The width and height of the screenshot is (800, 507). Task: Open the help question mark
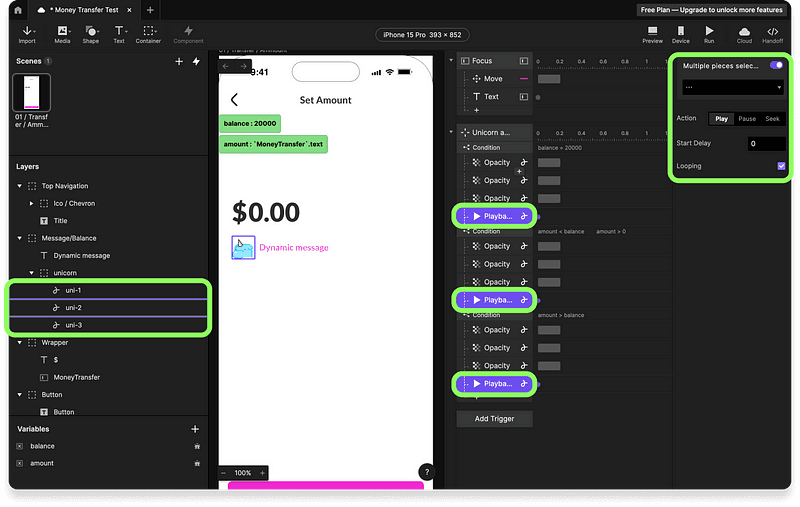pyautogui.click(x=427, y=472)
